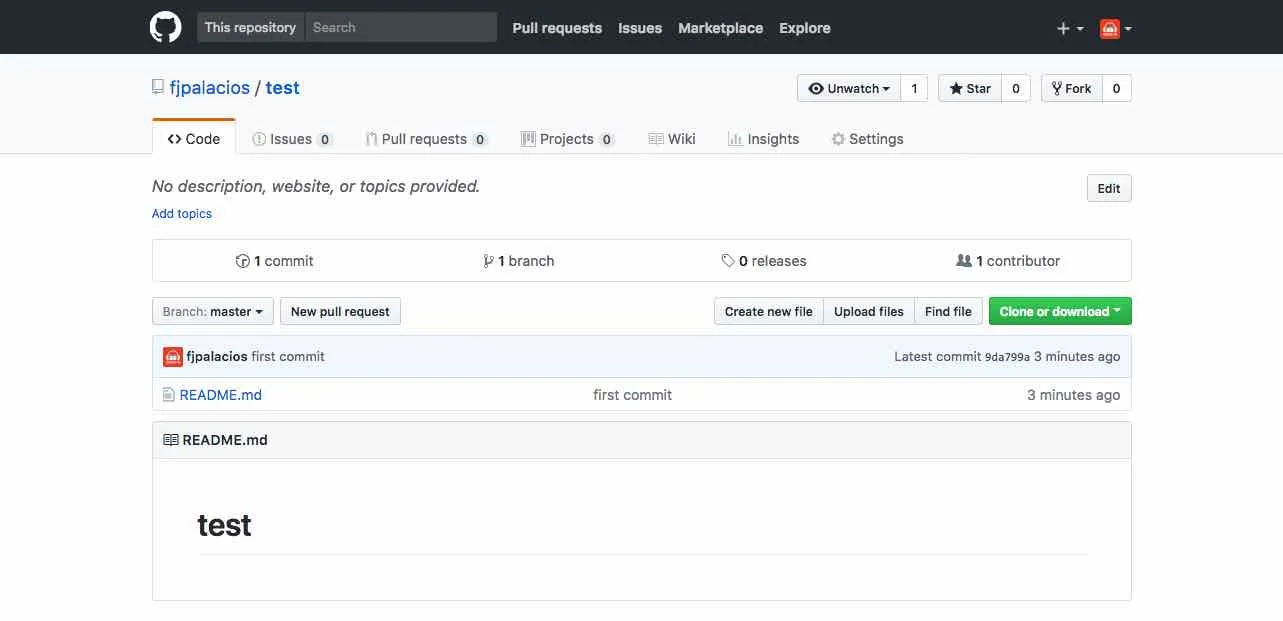Select the Code tab

(194, 138)
